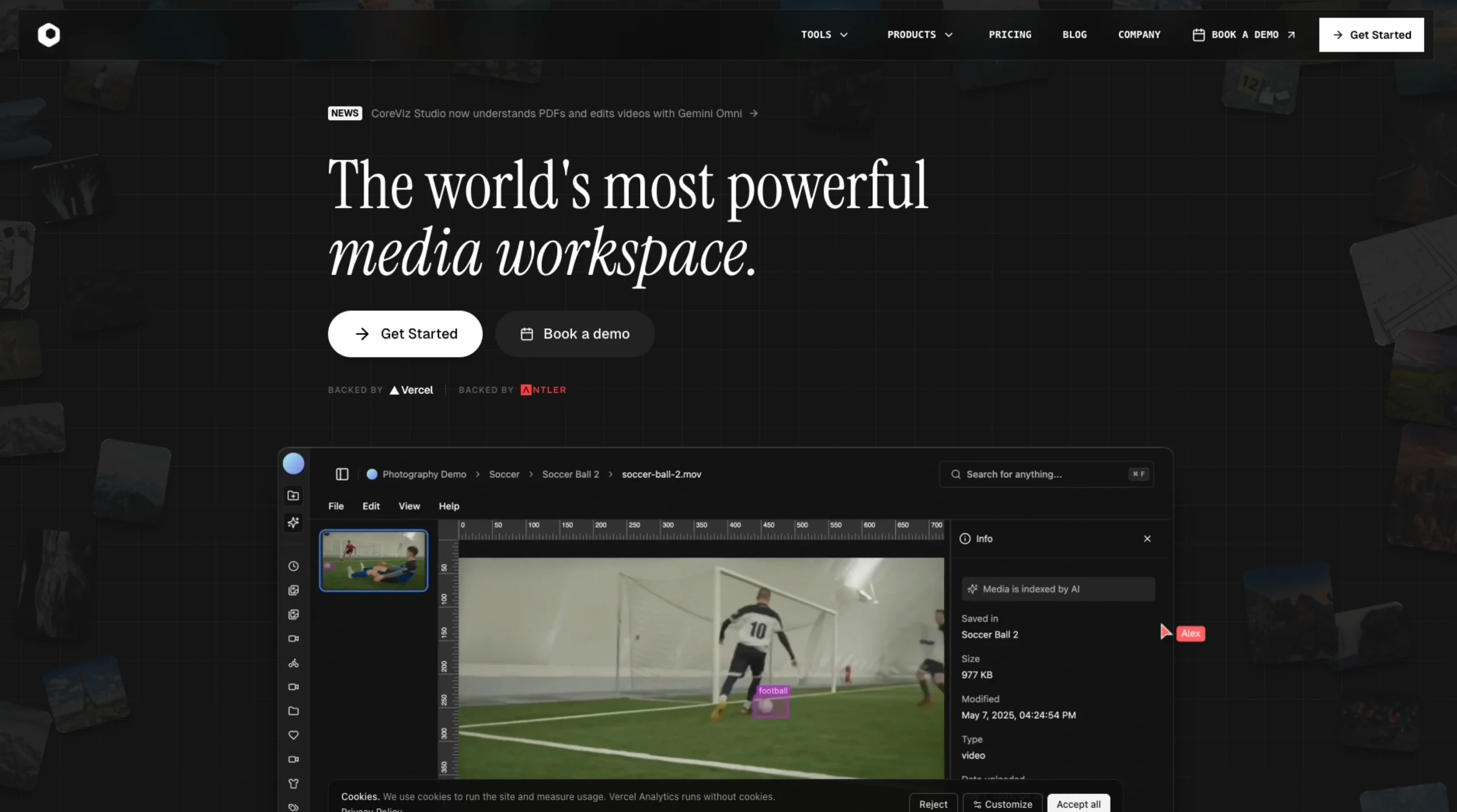This screenshot has height=812, width=1457.
Task: Click the Info panel icon
Action: tap(965, 539)
